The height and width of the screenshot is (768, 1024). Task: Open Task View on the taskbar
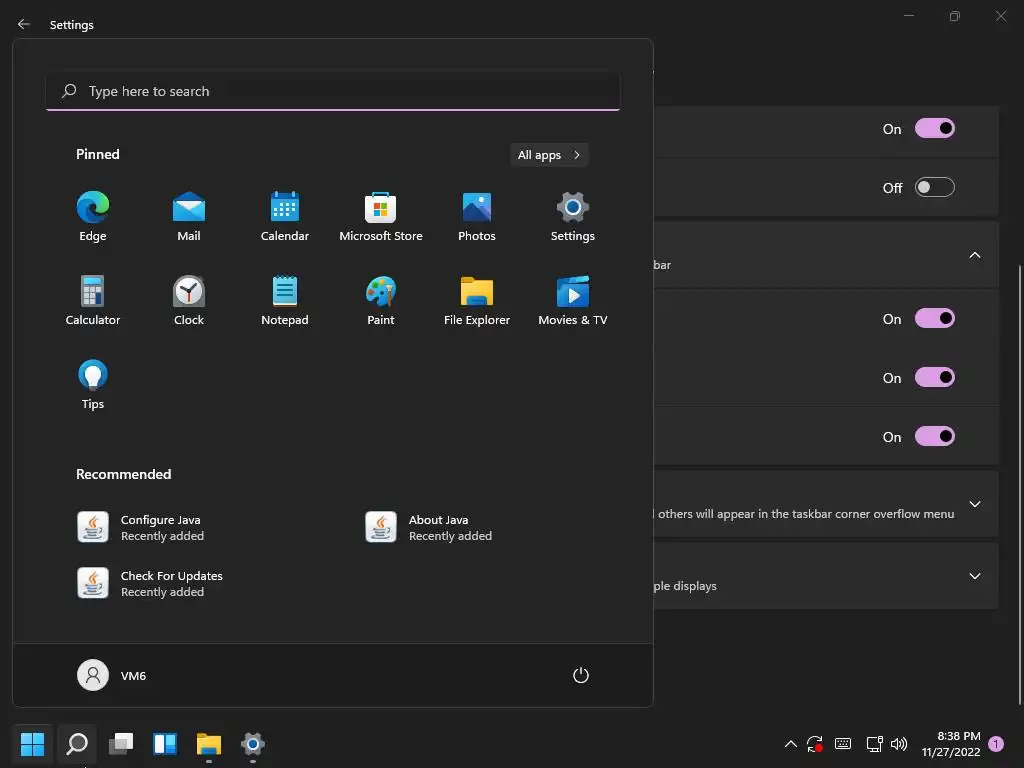point(121,743)
